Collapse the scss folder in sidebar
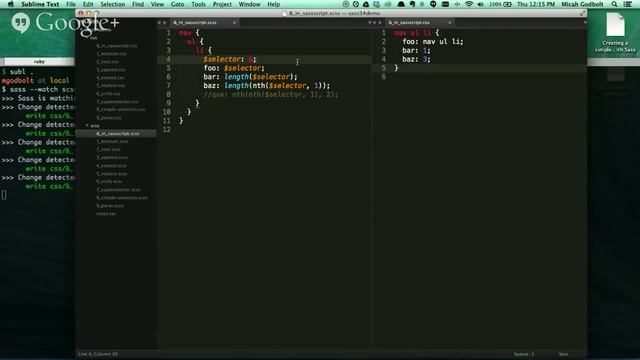 [87, 126]
